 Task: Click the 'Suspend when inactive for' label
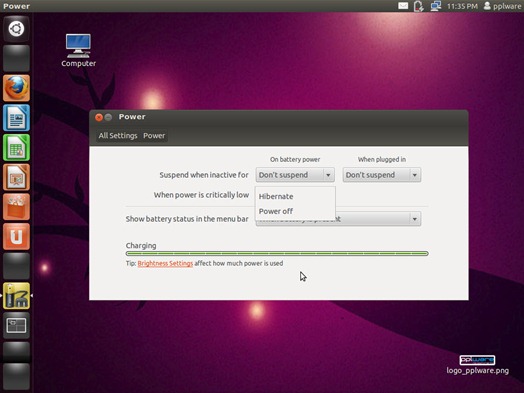click(x=204, y=175)
